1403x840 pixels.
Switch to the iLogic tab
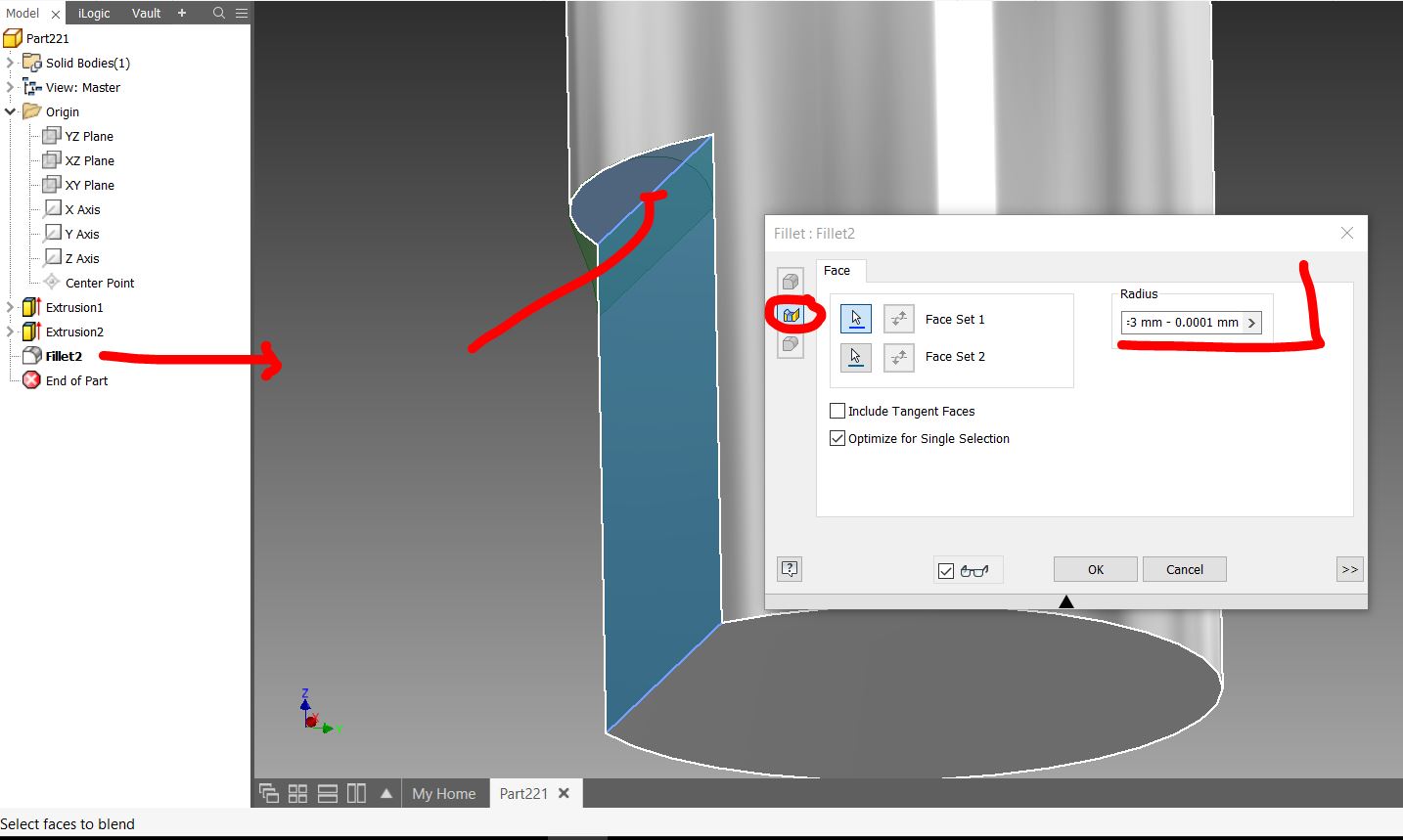point(93,13)
